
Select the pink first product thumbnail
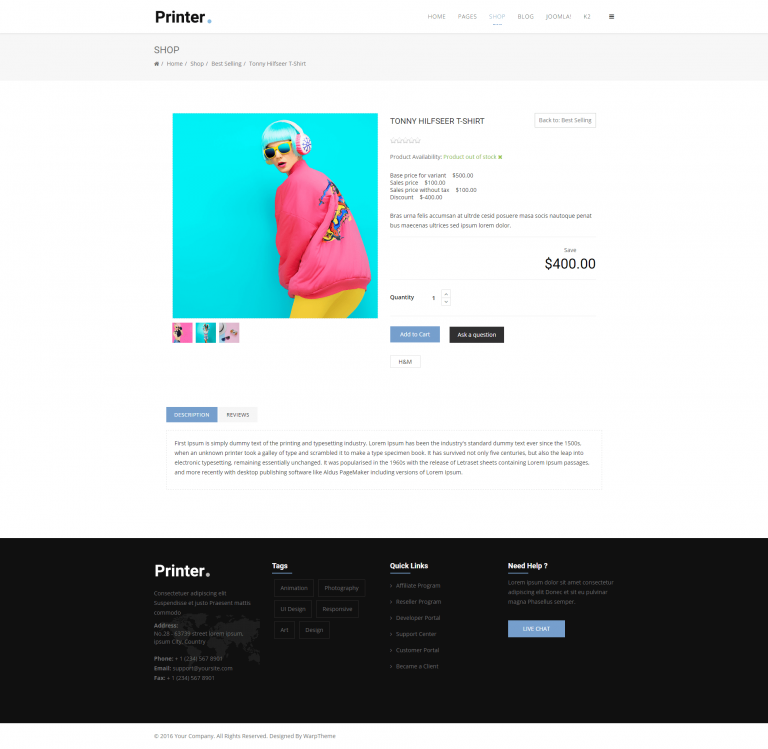(182, 333)
